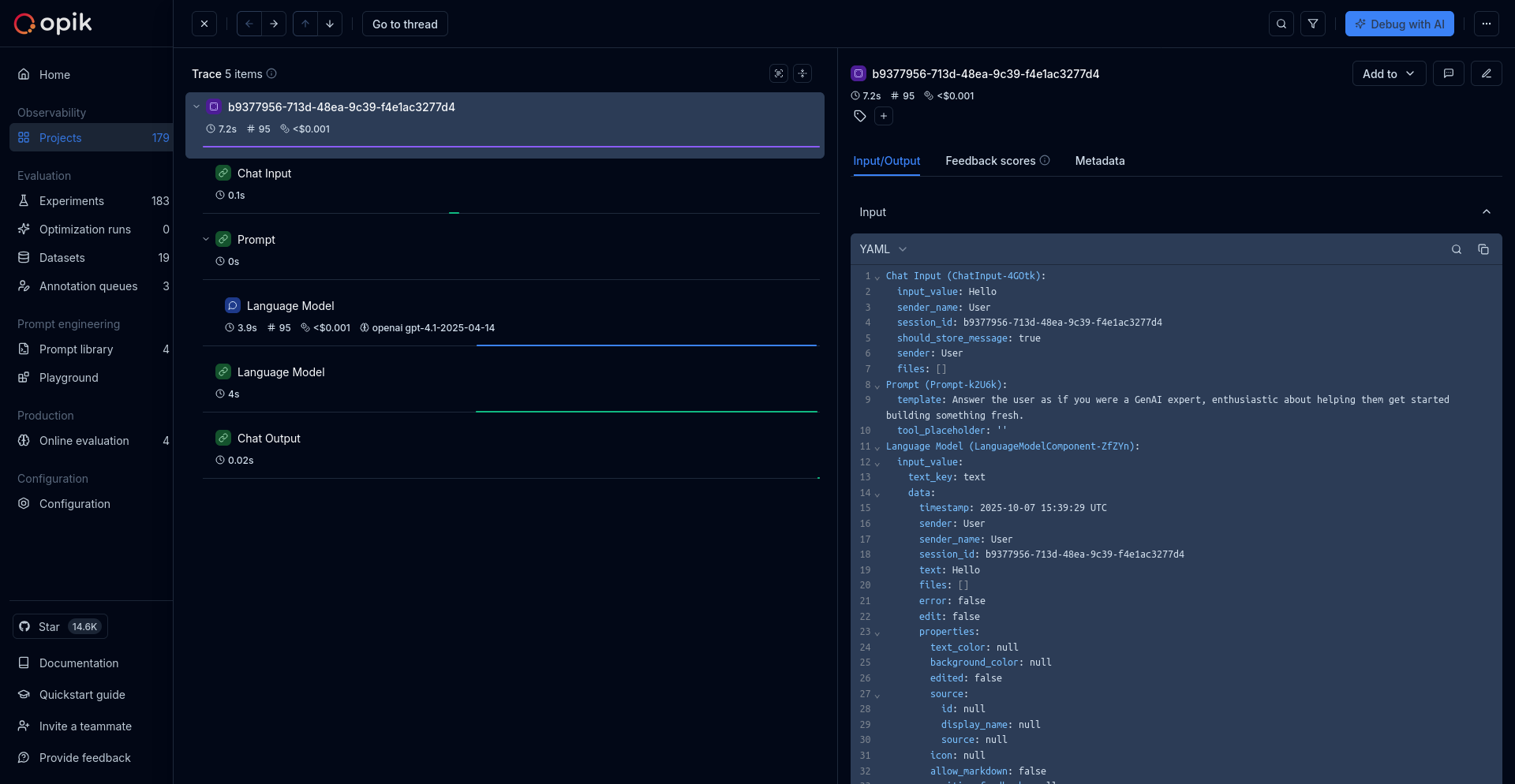Screen dimensions: 1515x784
Task: Switch to the Feedback scores tab
Action: [990, 161]
